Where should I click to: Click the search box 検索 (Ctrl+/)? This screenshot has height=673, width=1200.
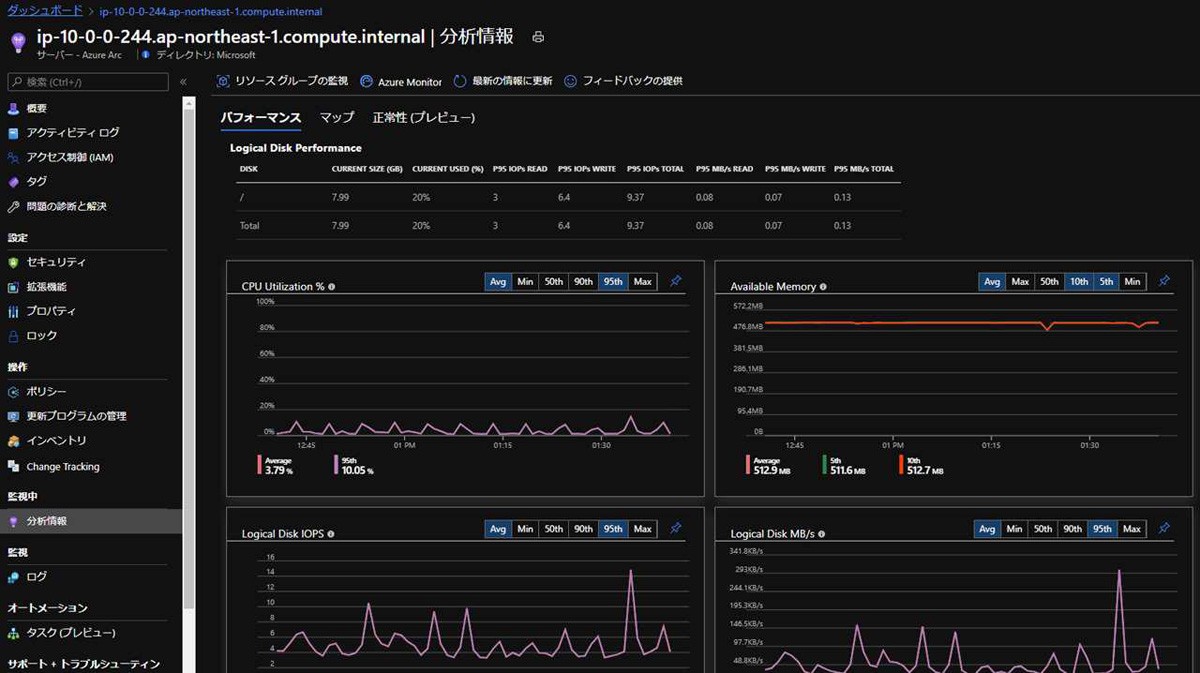(88, 82)
